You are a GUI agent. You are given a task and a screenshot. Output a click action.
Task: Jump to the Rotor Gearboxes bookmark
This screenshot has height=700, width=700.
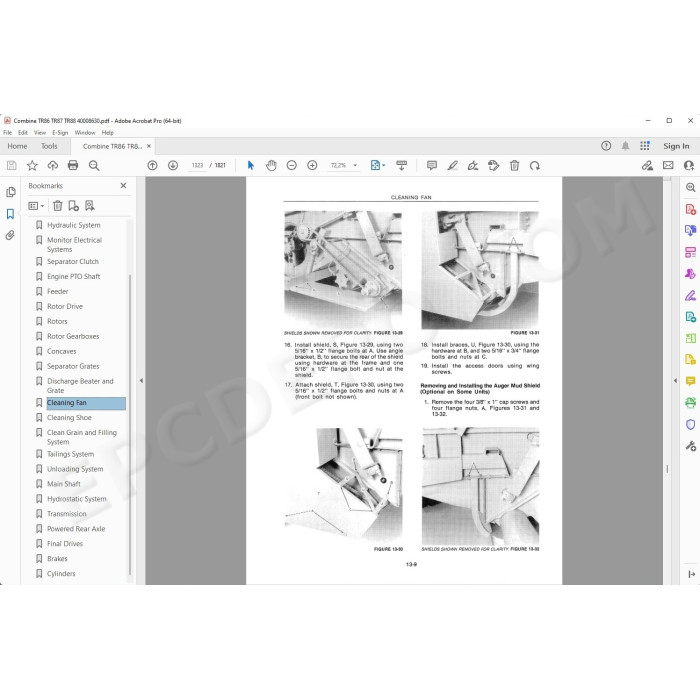tap(73, 336)
